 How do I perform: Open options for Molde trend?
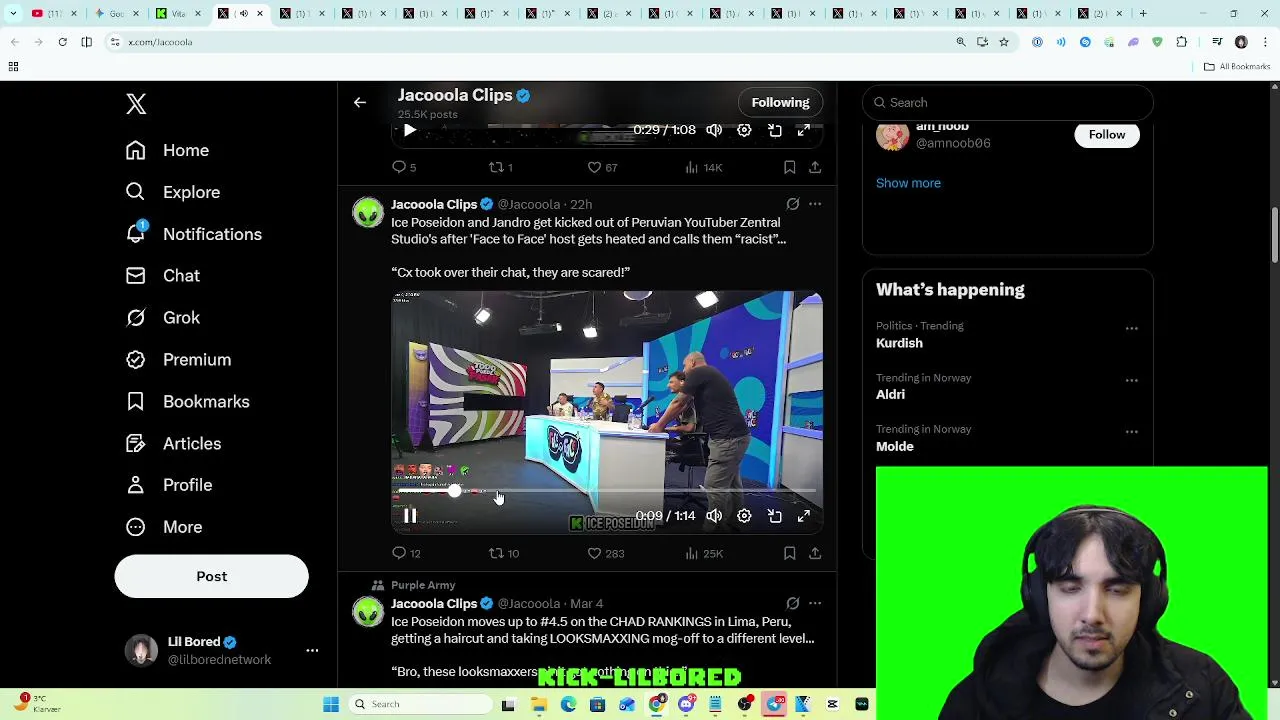(1131, 431)
